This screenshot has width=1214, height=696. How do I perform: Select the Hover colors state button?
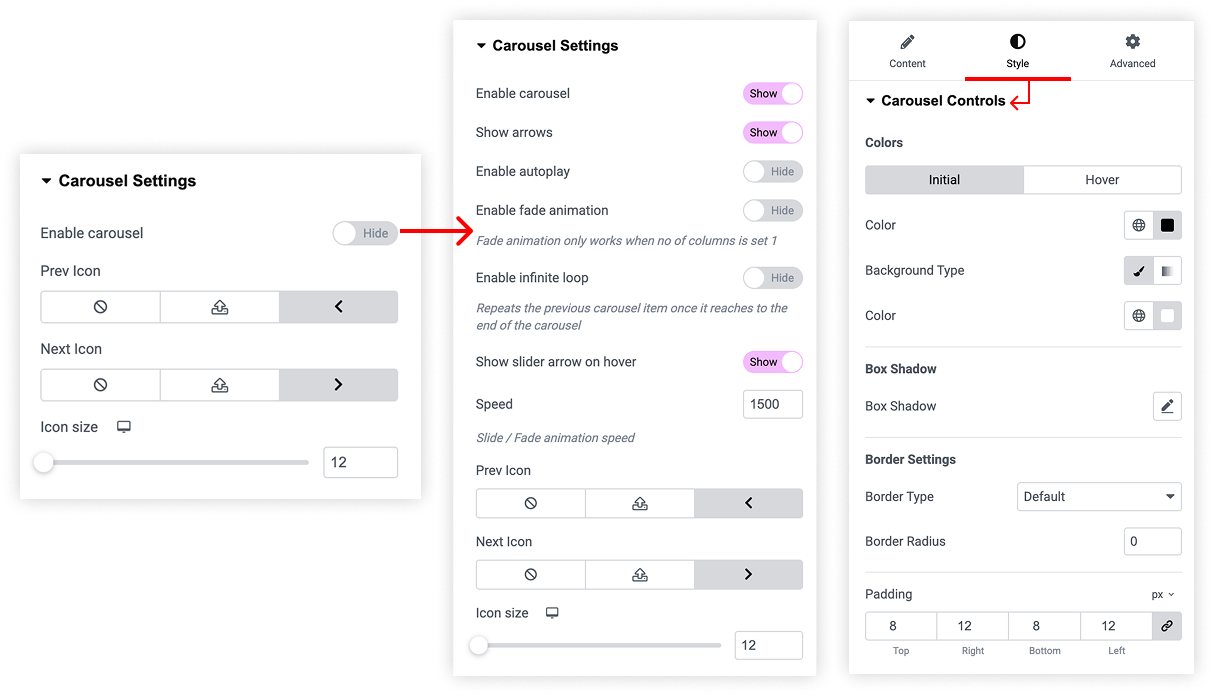click(x=1102, y=180)
